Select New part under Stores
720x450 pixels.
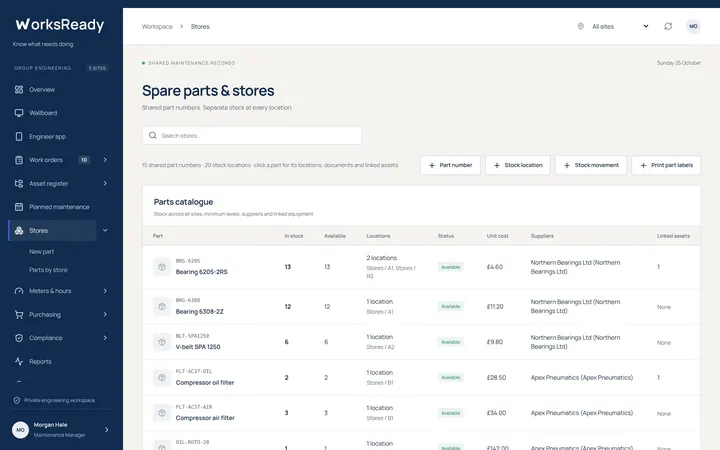41,252
